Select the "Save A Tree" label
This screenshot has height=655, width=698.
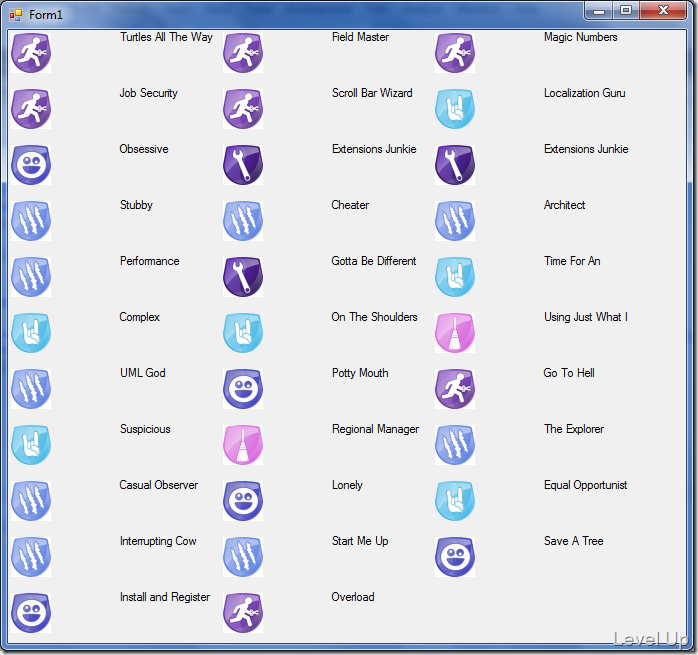[x=573, y=541]
